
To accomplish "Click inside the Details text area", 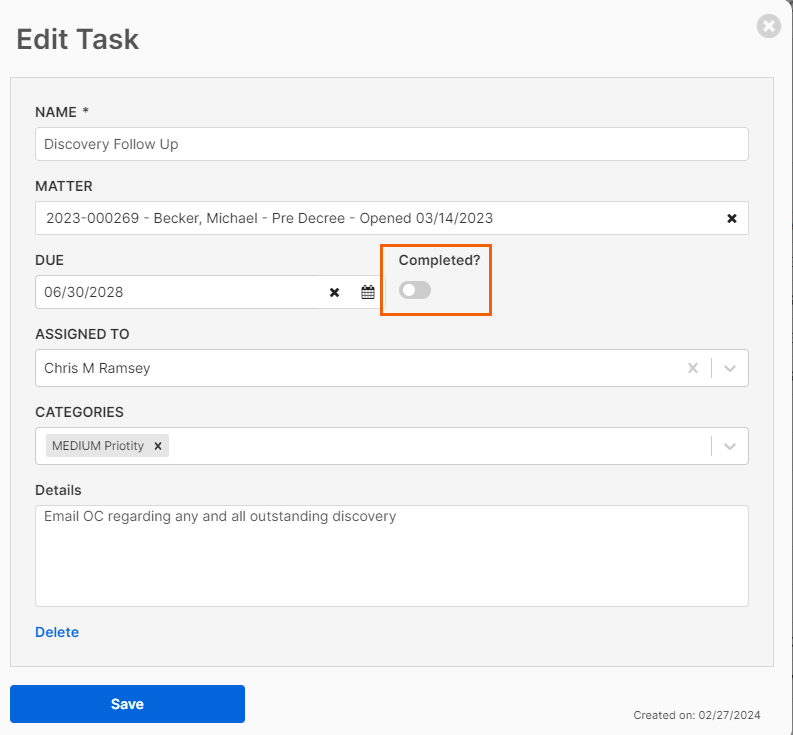I will pos(391,556).
